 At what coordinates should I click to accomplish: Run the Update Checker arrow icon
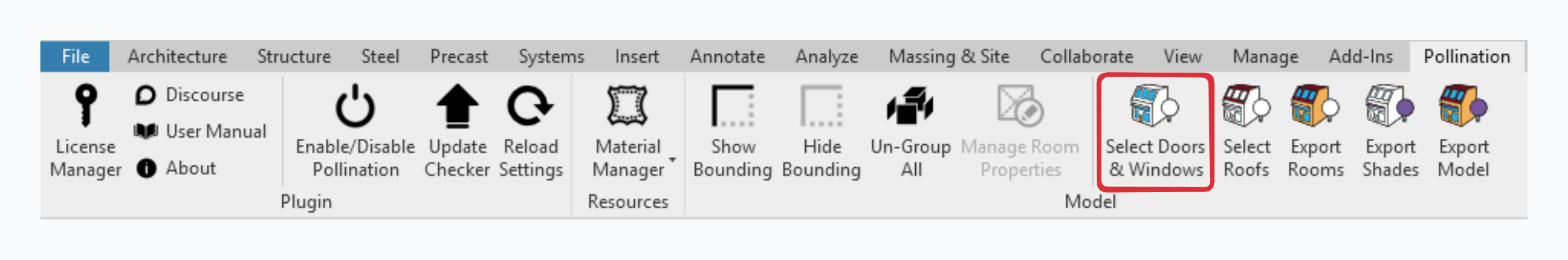[x=458, y=106]
